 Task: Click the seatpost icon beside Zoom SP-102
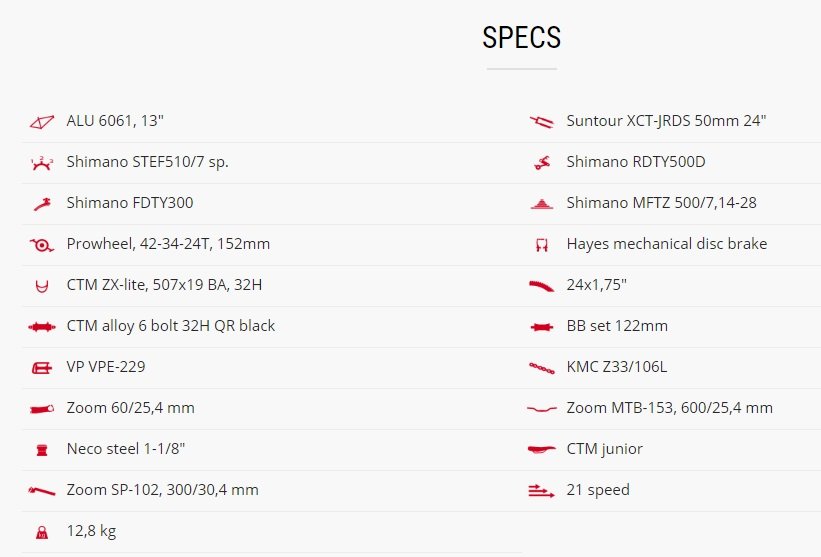(x=41, y=491)
